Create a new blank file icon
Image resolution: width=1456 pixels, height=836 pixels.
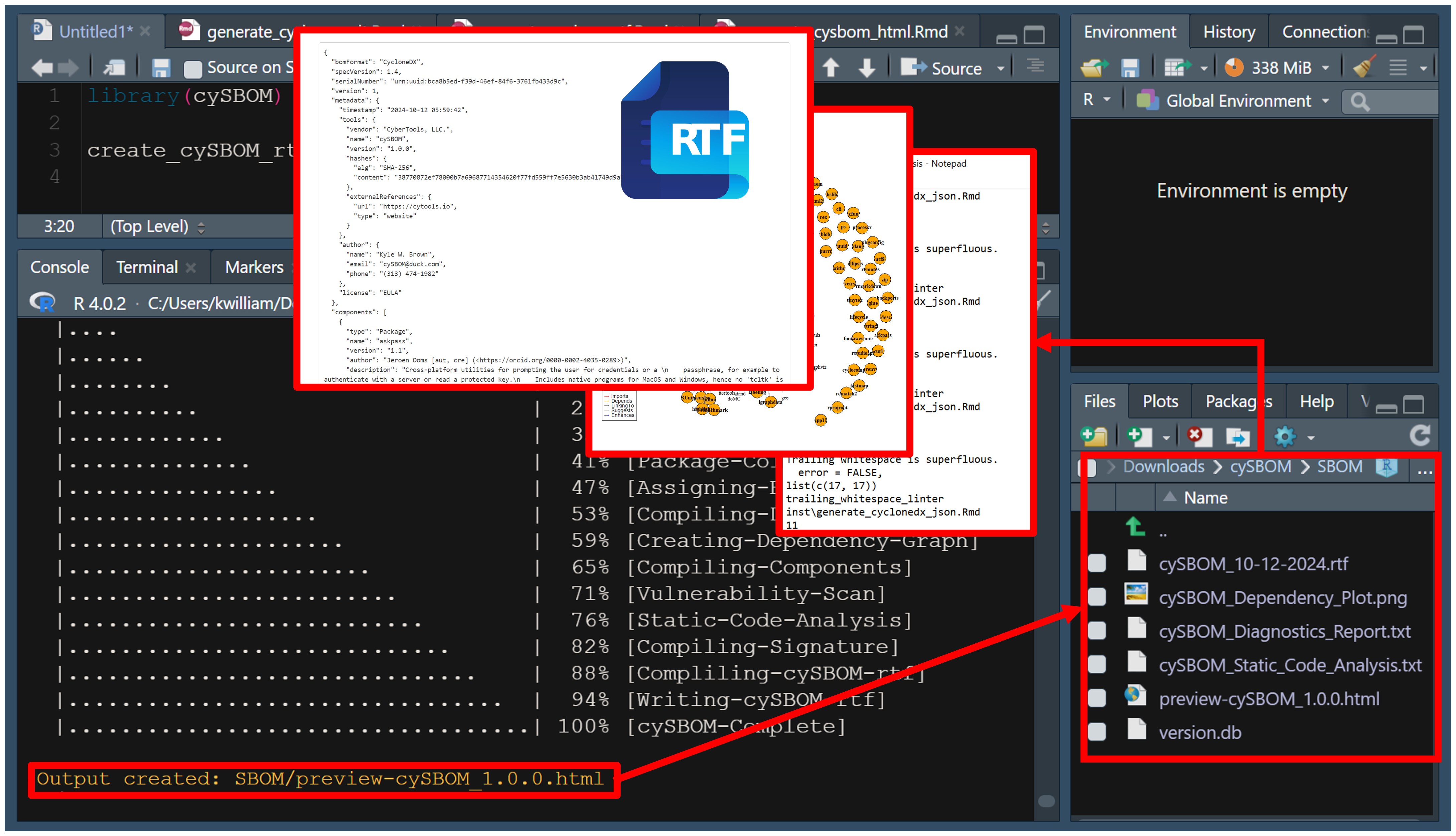pos(1140,437)
